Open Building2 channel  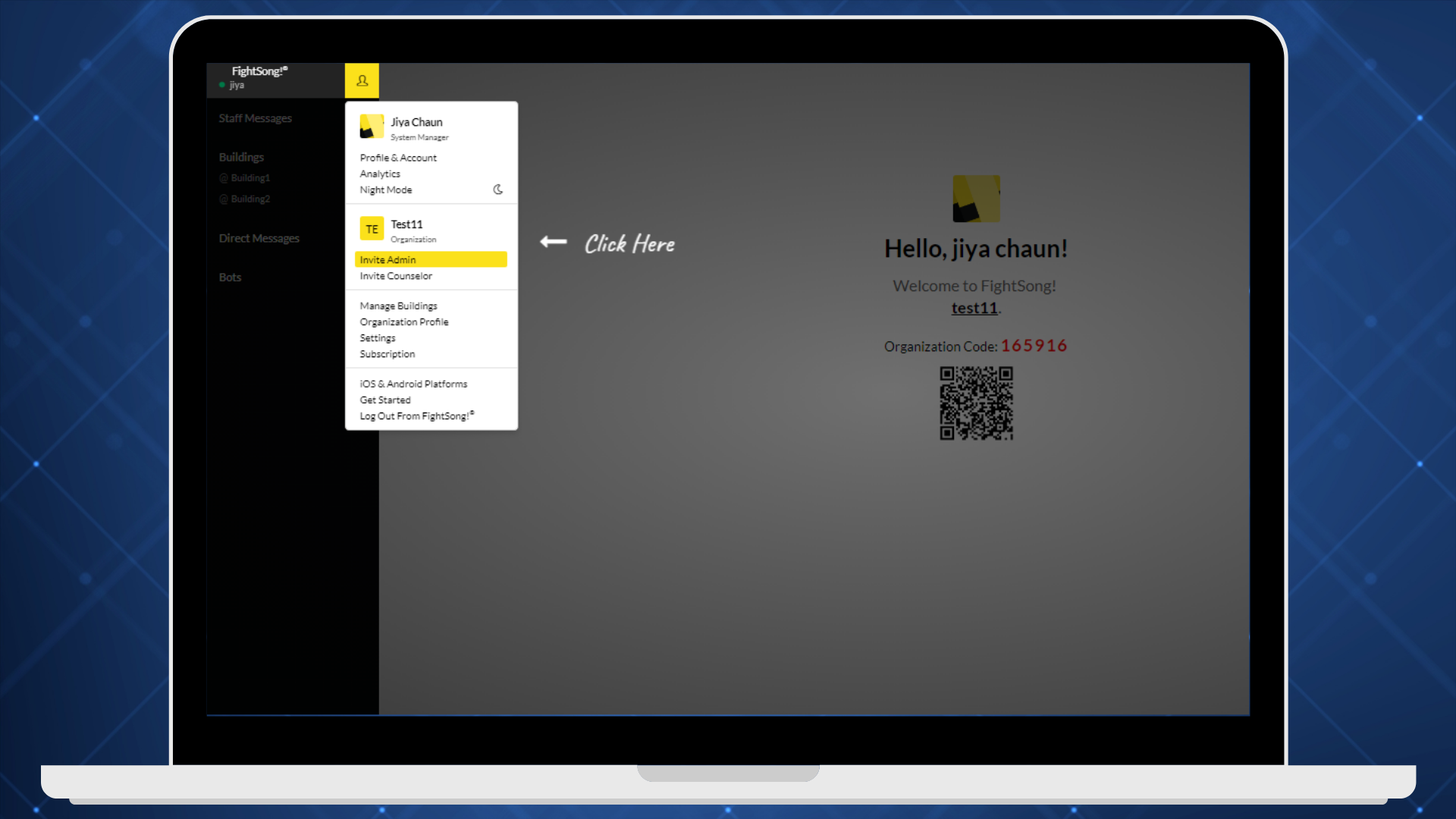(x=245, y=199)
